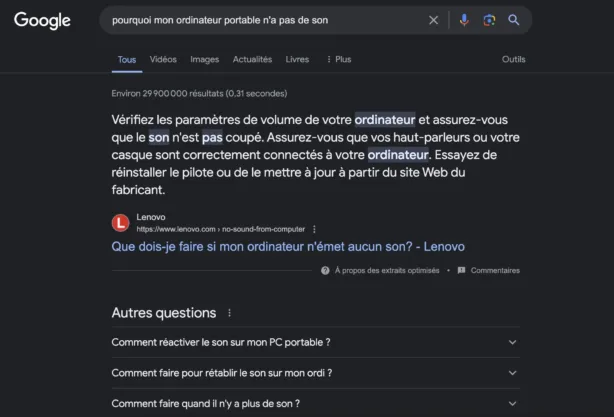Click the Google logo

point(42,20)
